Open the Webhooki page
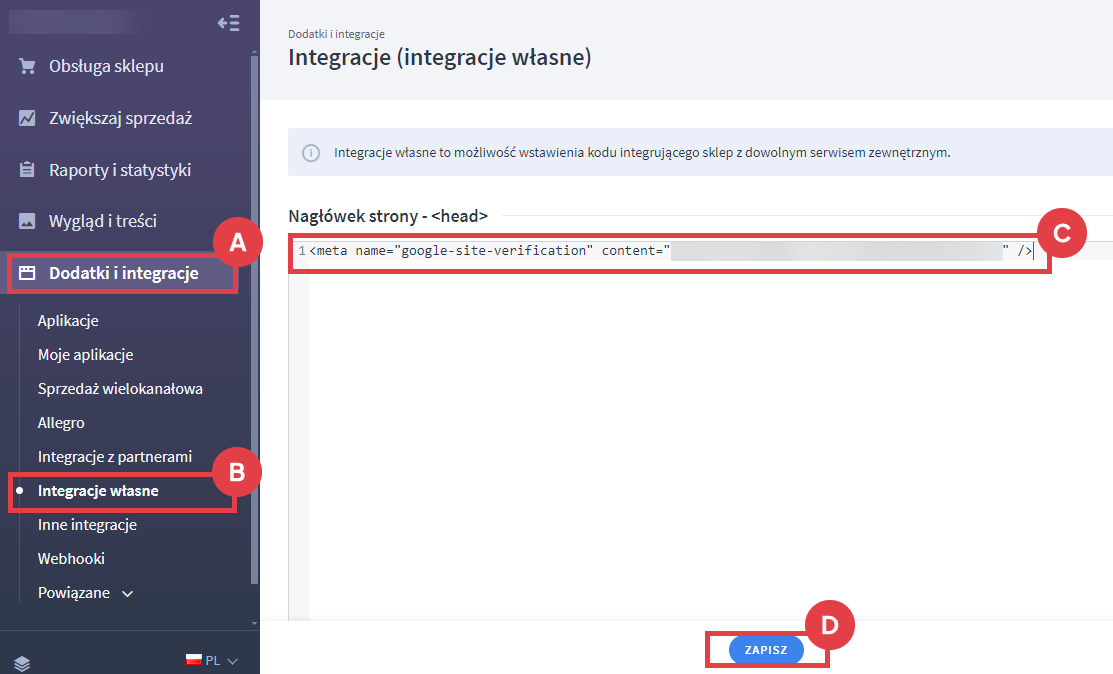The height and width of the screenshot is (674, 1113). [71, 559]
